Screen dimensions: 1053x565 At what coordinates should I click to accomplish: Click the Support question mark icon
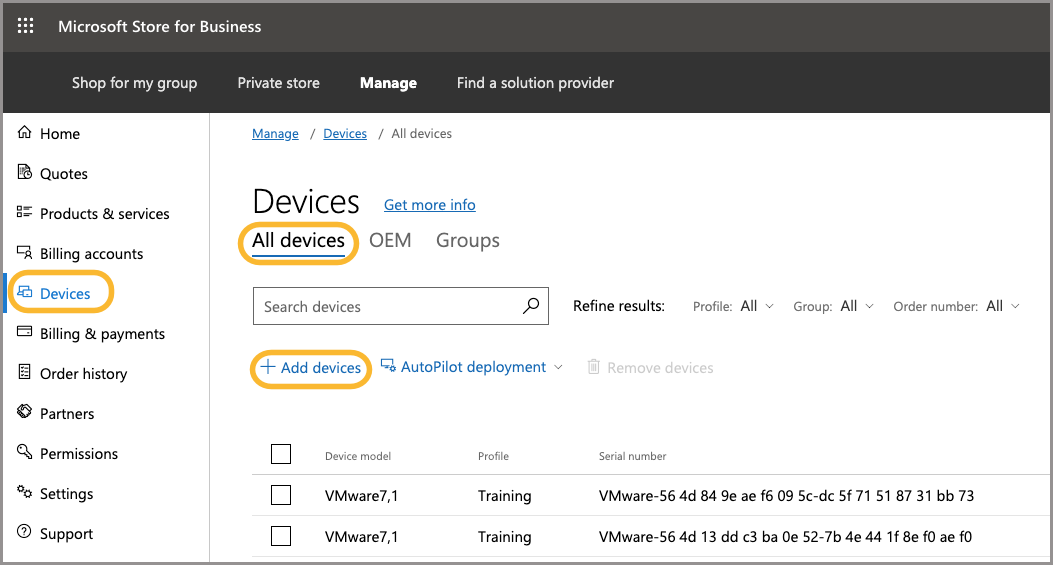25,533
